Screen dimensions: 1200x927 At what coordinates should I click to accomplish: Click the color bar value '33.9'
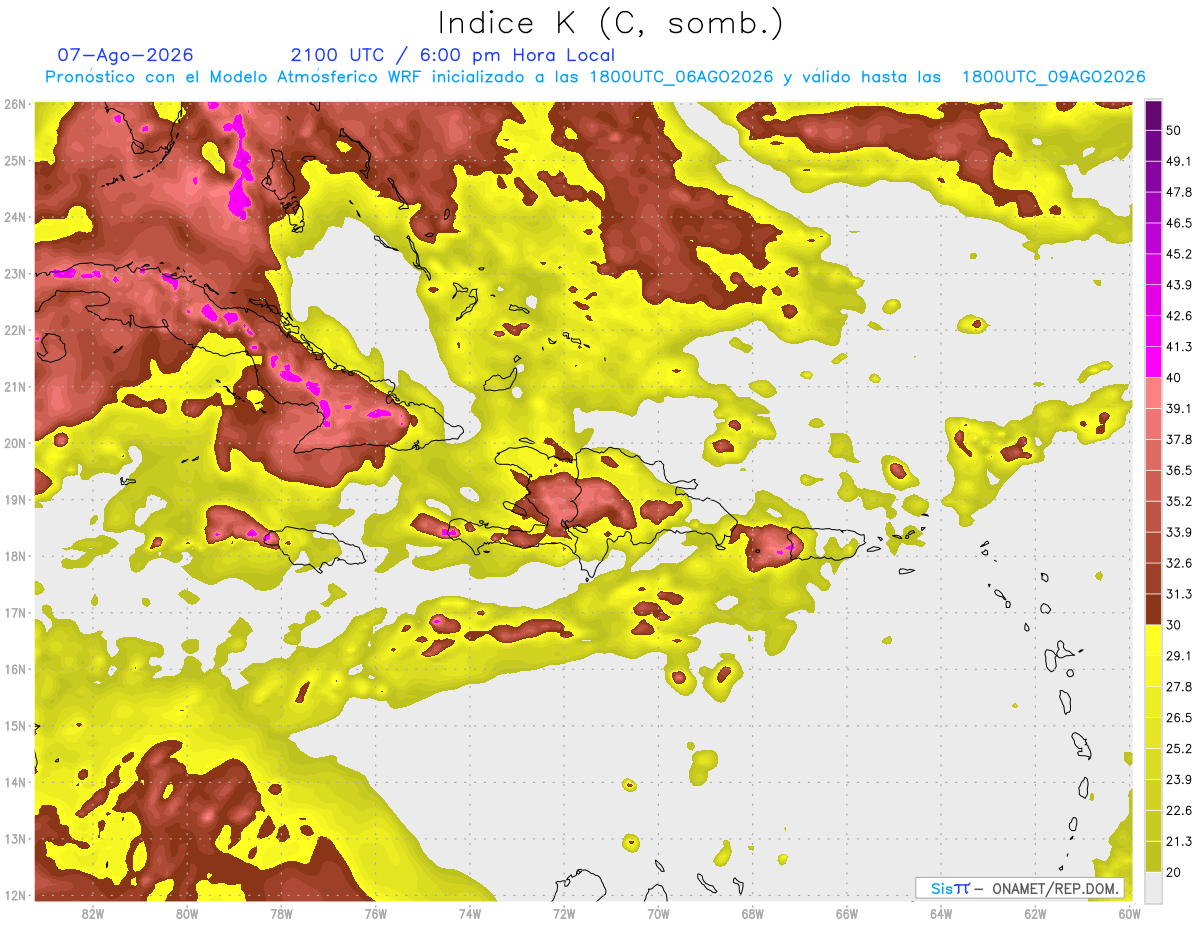pyautogui.click(x=1179, y=532)
